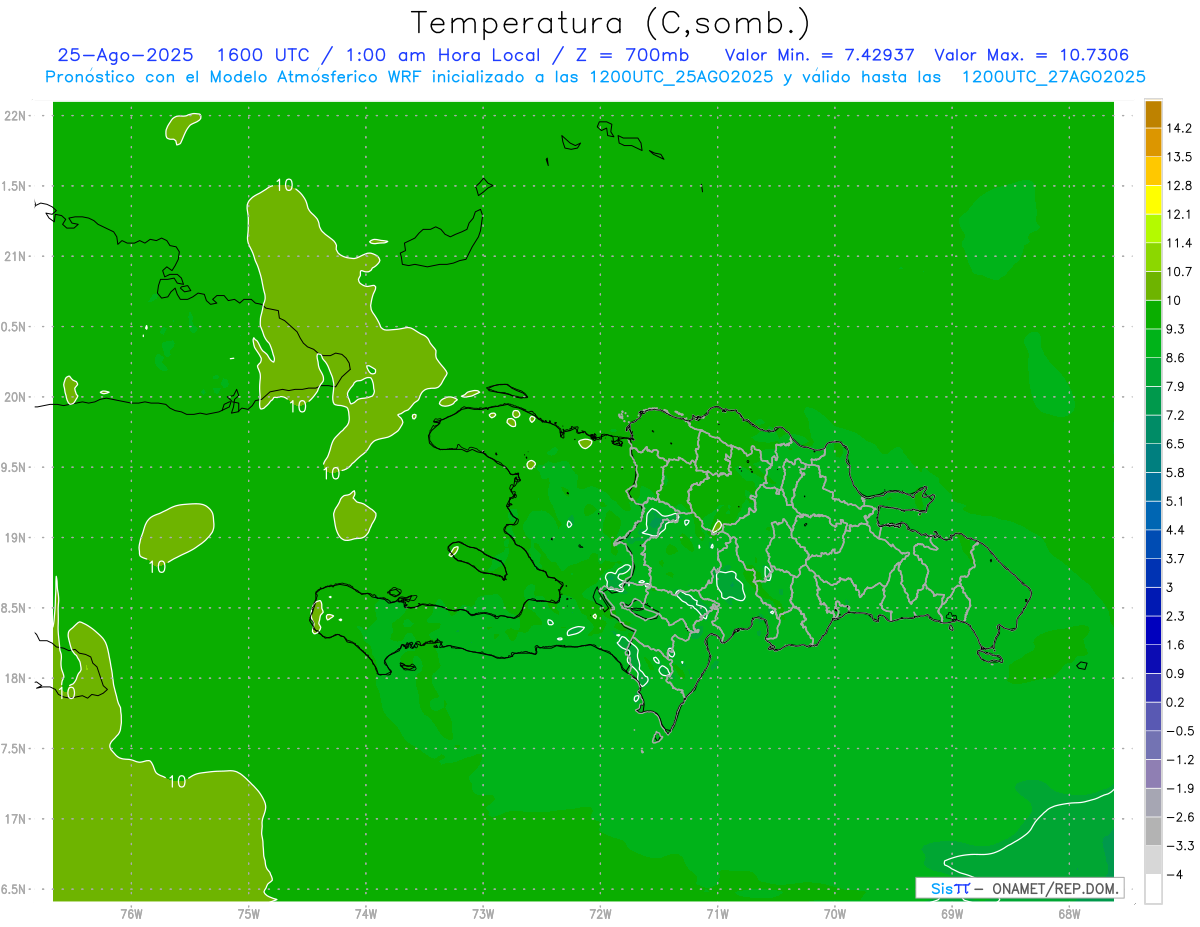Viewport: 1200px width, 927px height.
Task: Click the colorbar label '9.3'
Action: [1176, 329]
